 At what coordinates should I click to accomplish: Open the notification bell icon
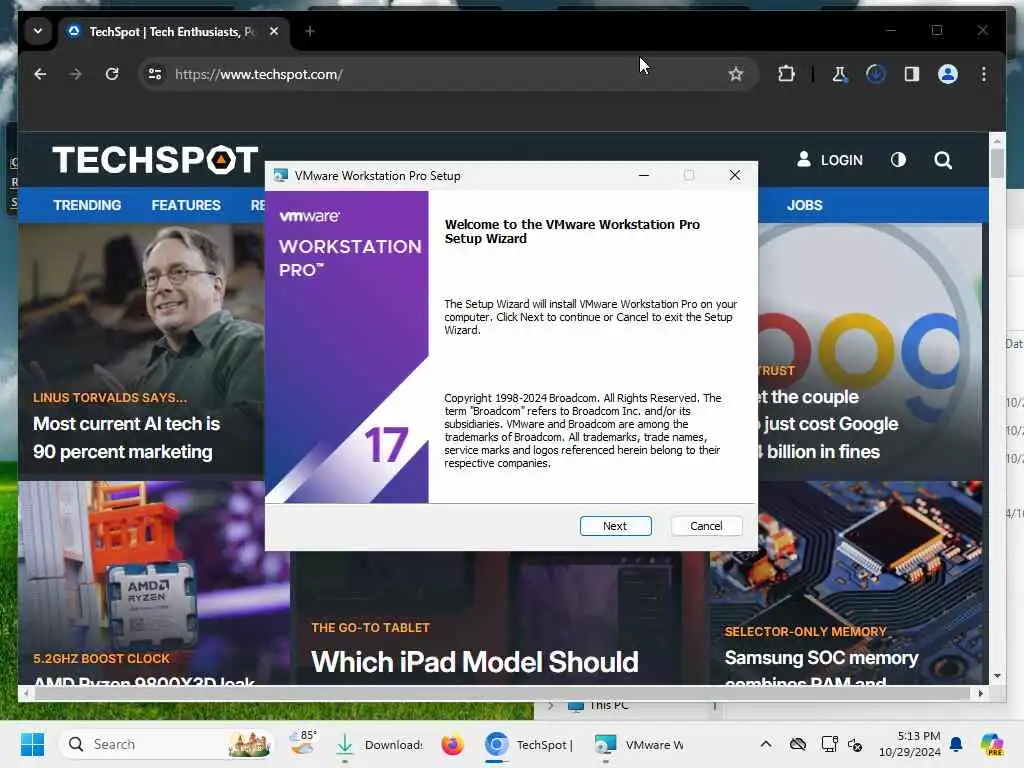(x=956, y=744)
